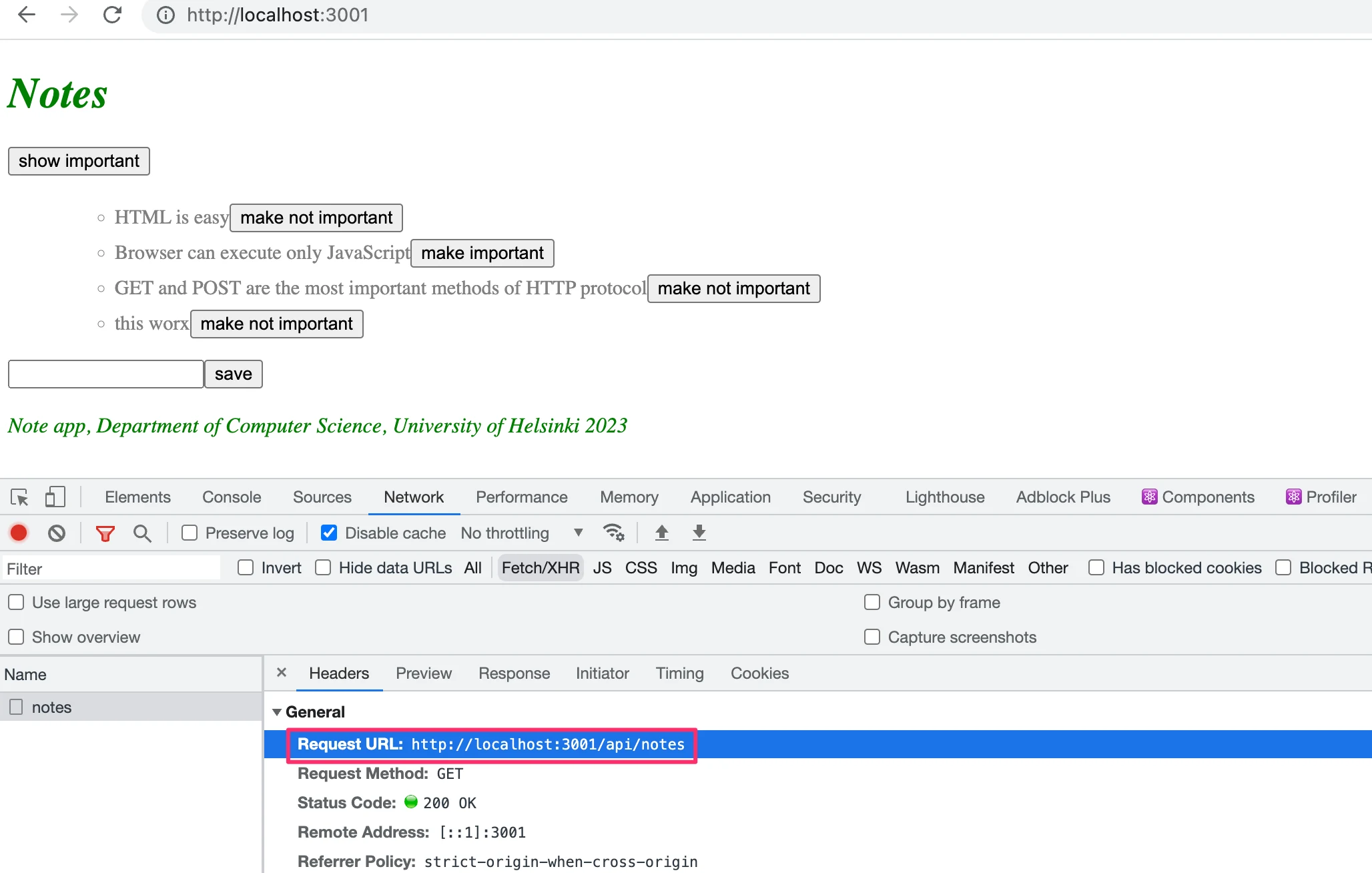Toggle the device toolbar icon
The width and height of the screenshot is (1372, 873).
[55, 497]
